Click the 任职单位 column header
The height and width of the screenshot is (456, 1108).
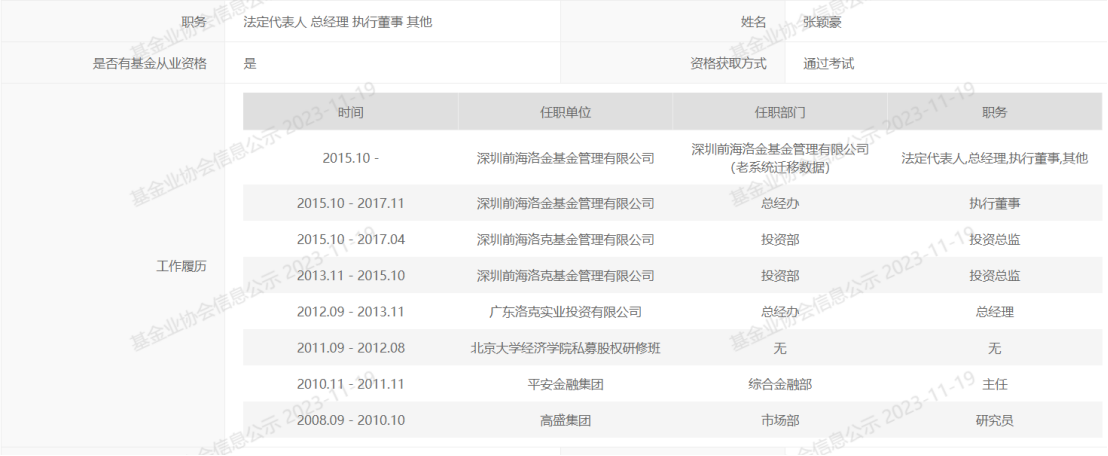click(x=565, y=112)
